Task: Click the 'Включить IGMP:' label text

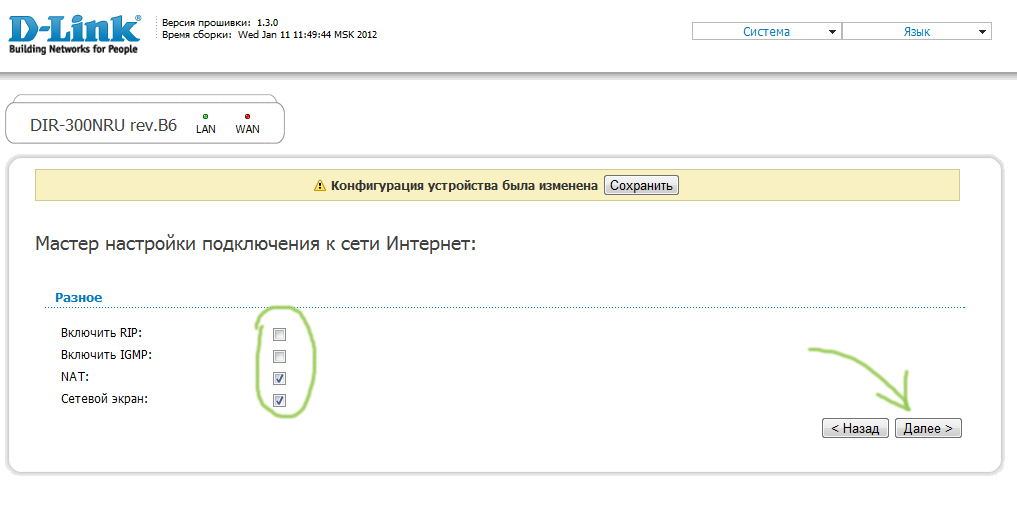Action: click(106, 355)
